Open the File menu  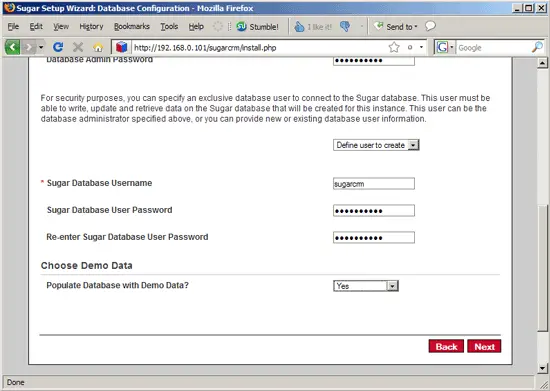13,27
